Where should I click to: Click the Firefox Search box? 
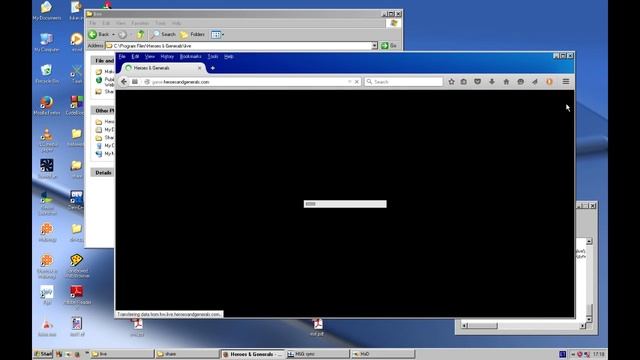pos(404,82)
